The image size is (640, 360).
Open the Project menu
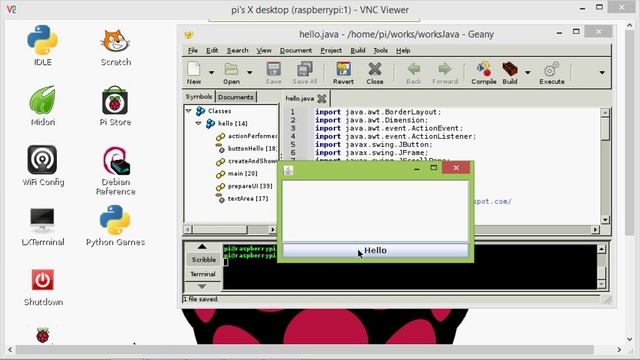[x=331, y=50]
